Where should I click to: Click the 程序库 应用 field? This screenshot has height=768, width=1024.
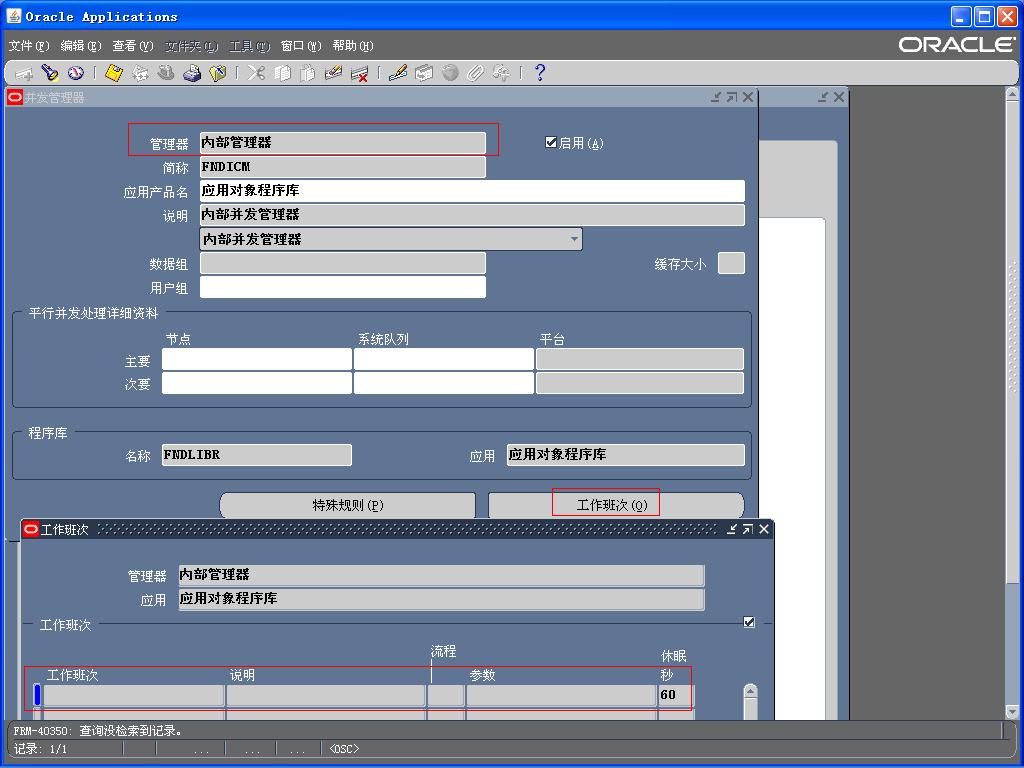pyautogui.click(x=626, y=455)
